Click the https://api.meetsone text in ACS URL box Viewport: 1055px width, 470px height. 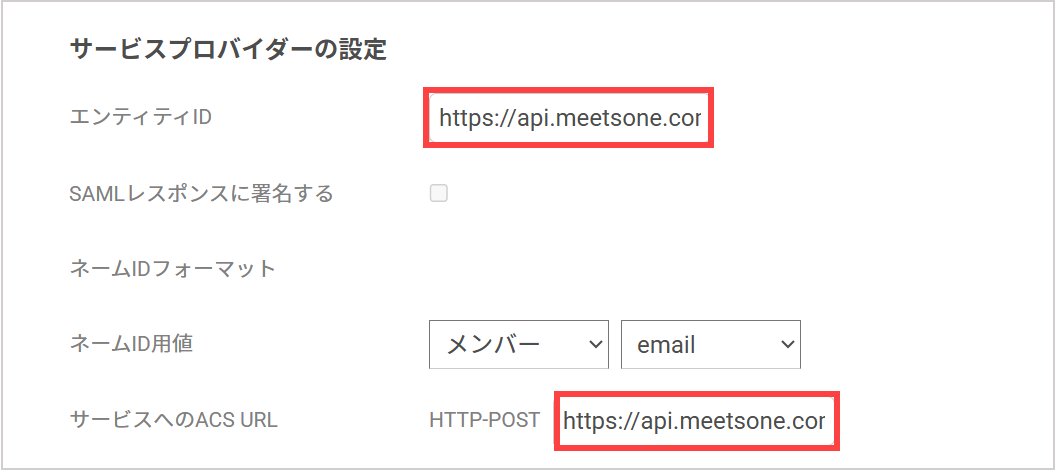point(694,422)
